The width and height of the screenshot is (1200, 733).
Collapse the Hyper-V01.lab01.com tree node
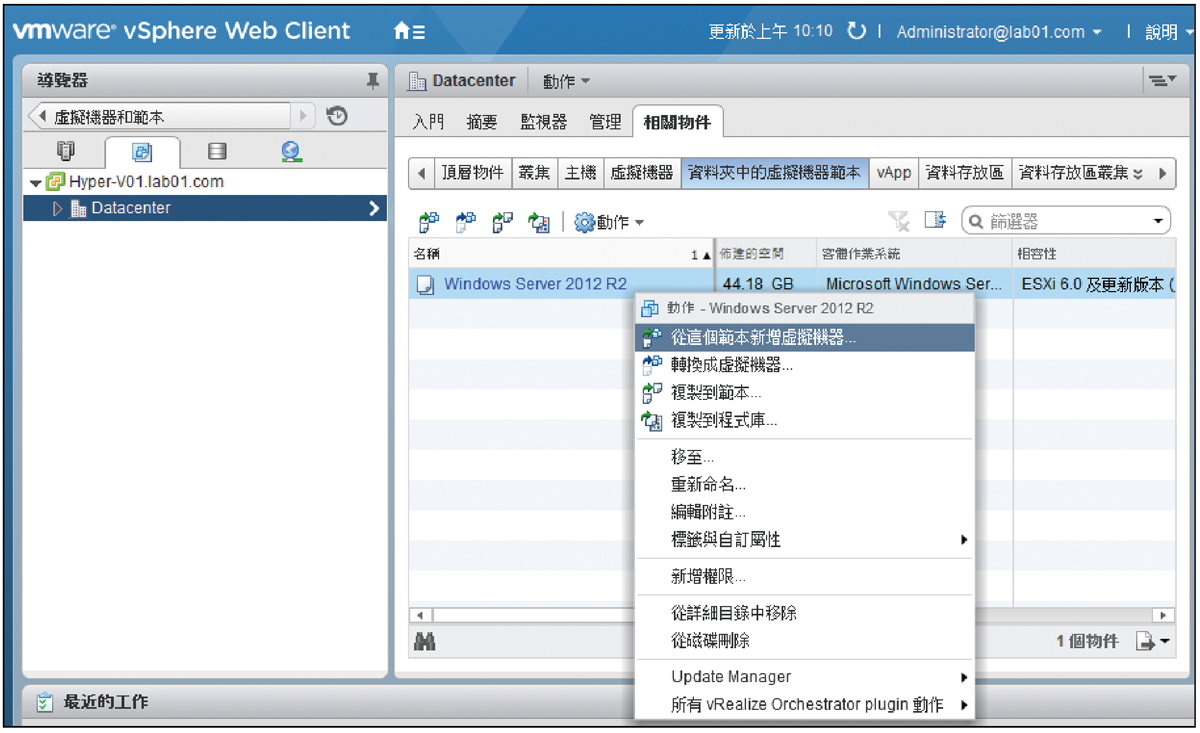pos(36,183)
